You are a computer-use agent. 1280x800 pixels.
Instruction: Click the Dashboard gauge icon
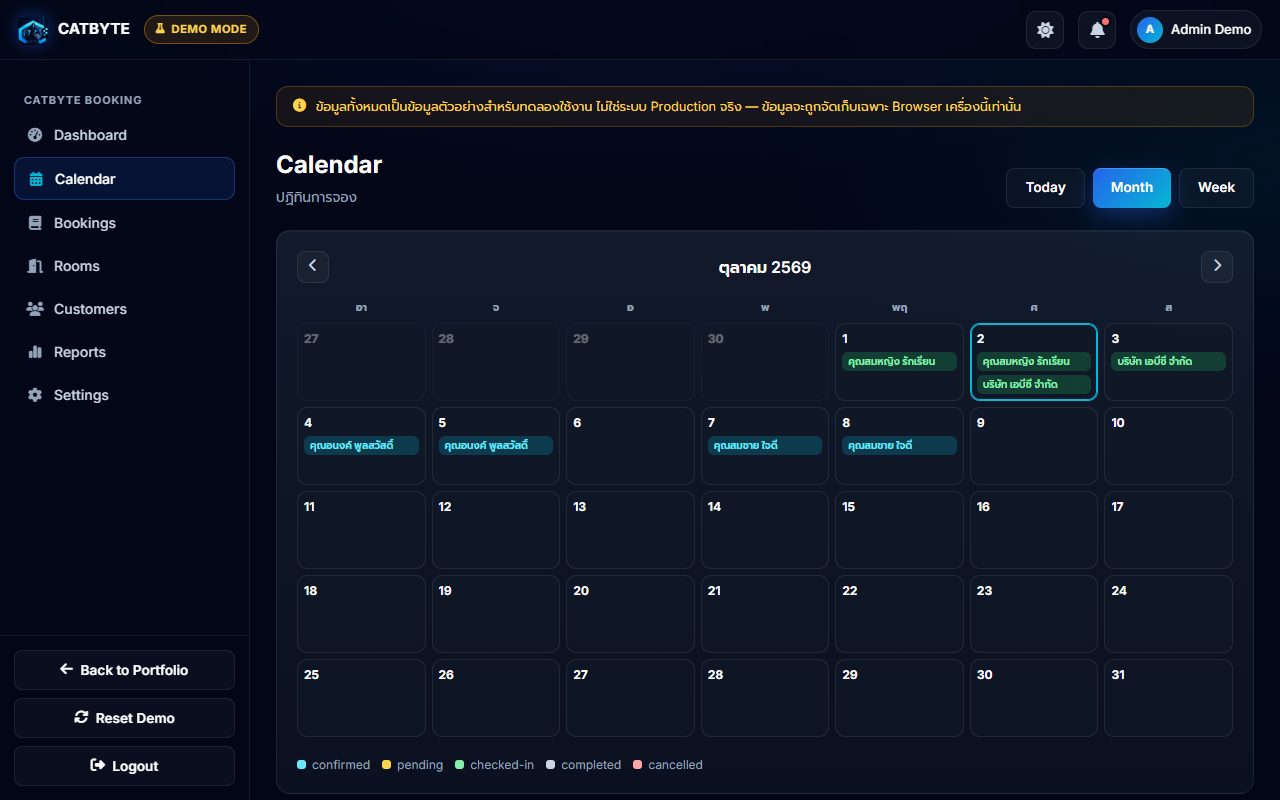point(35,135)
